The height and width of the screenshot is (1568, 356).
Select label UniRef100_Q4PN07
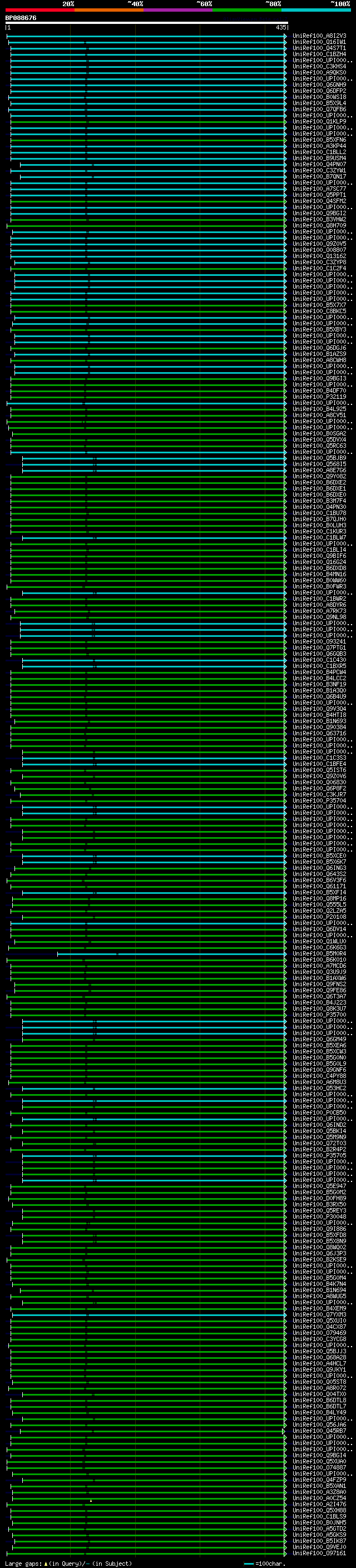(x=319, y=164)
